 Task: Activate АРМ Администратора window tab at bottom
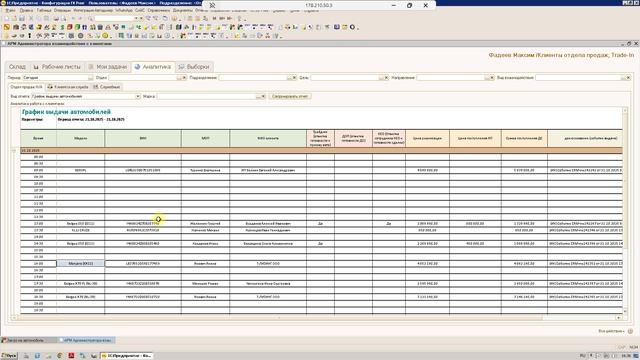tap(87, 340)
